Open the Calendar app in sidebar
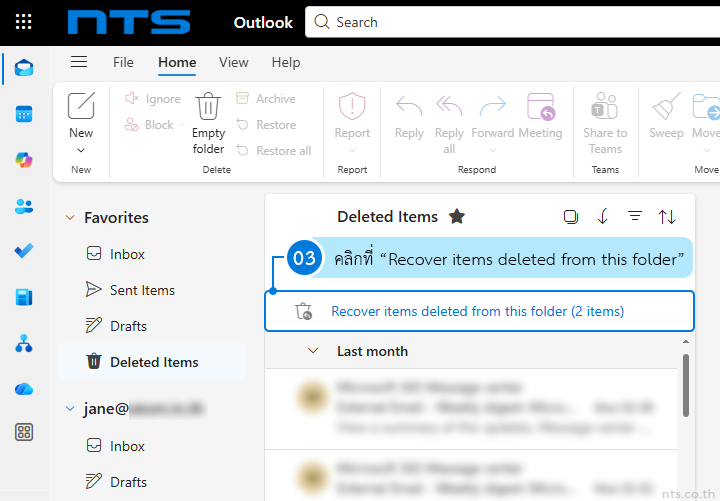The height and width of the screenshot is (501, 720). click(24, 114)
